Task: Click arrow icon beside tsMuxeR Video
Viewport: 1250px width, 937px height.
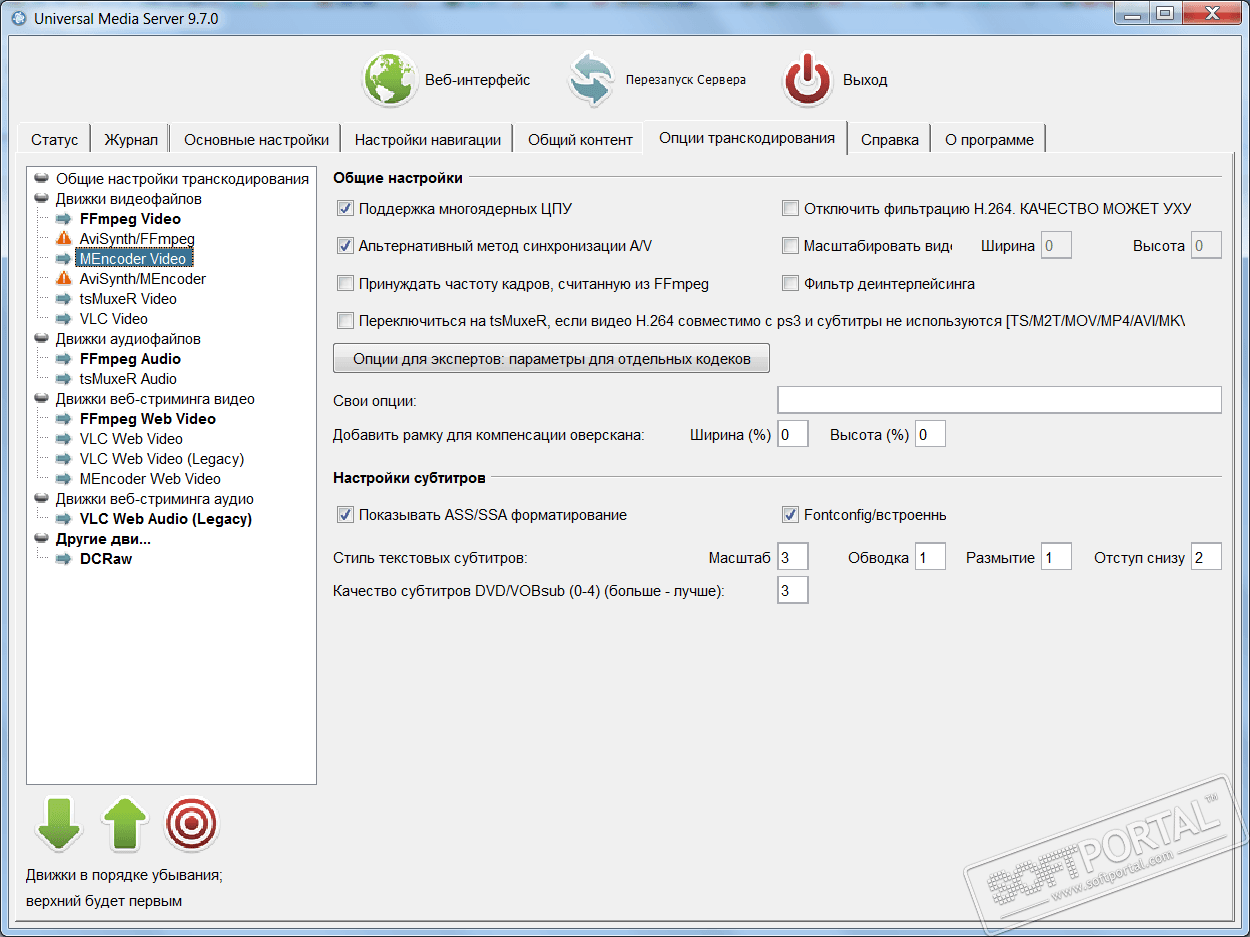Action: (x=64, y=299)
